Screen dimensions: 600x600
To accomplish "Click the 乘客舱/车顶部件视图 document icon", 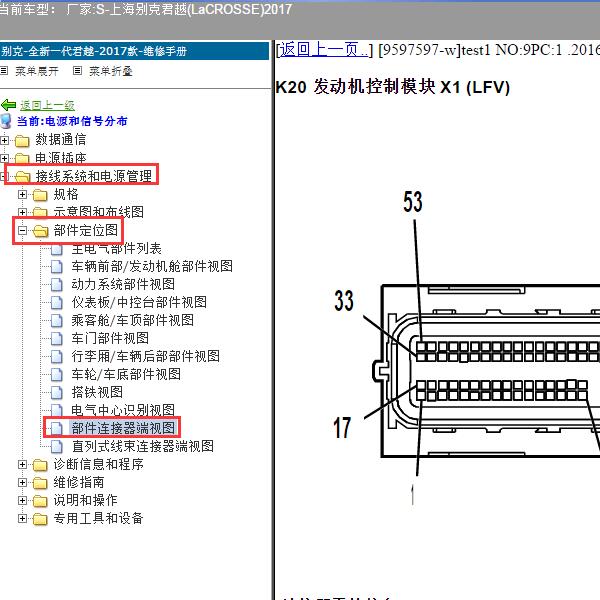I will (57, 320).
